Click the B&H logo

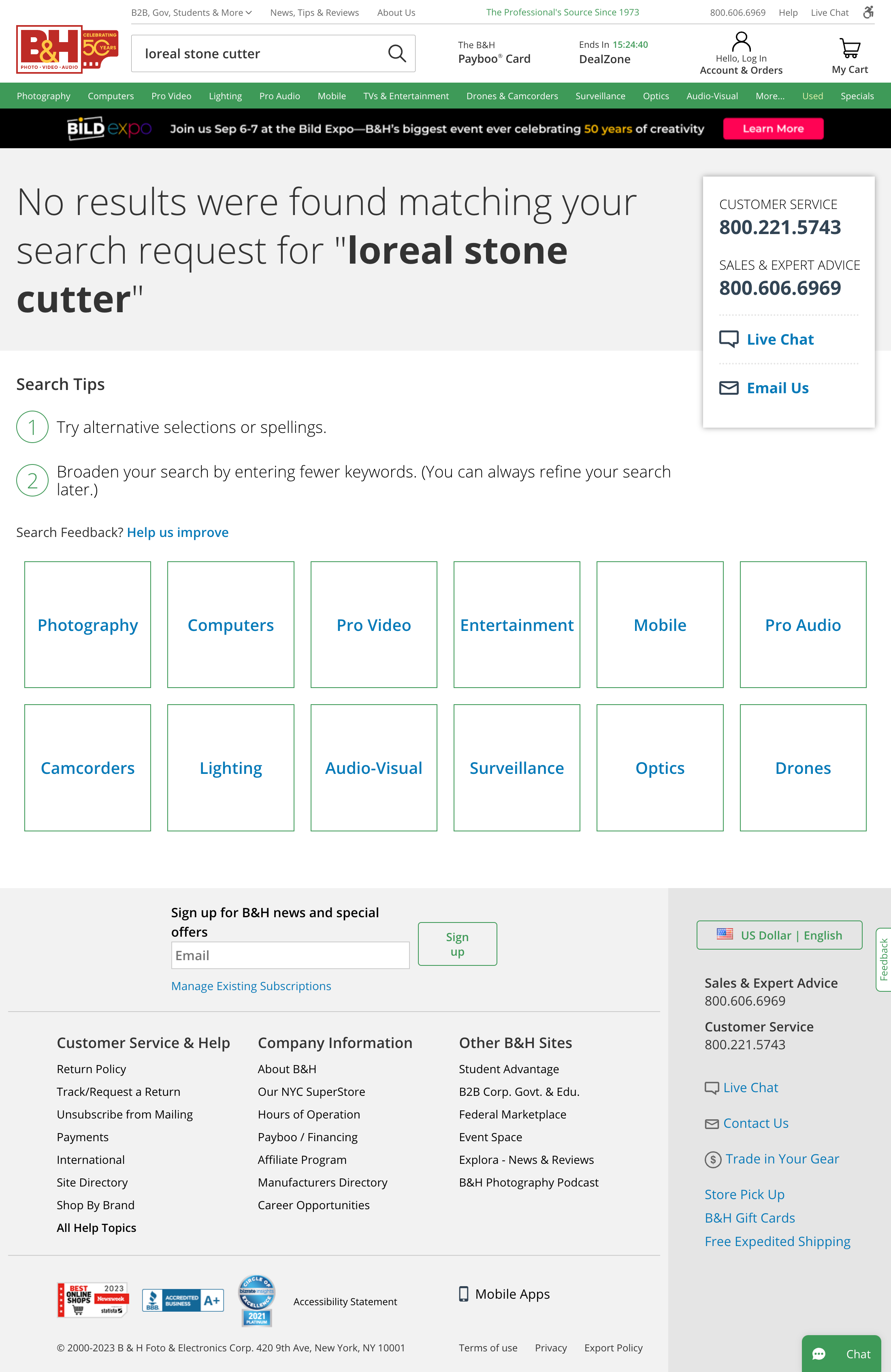pos(67,50)
